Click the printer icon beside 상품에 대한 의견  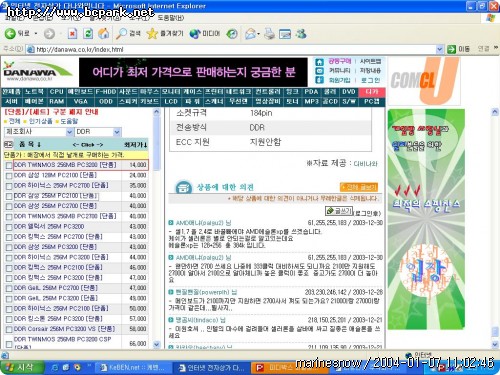coord(183,187)
